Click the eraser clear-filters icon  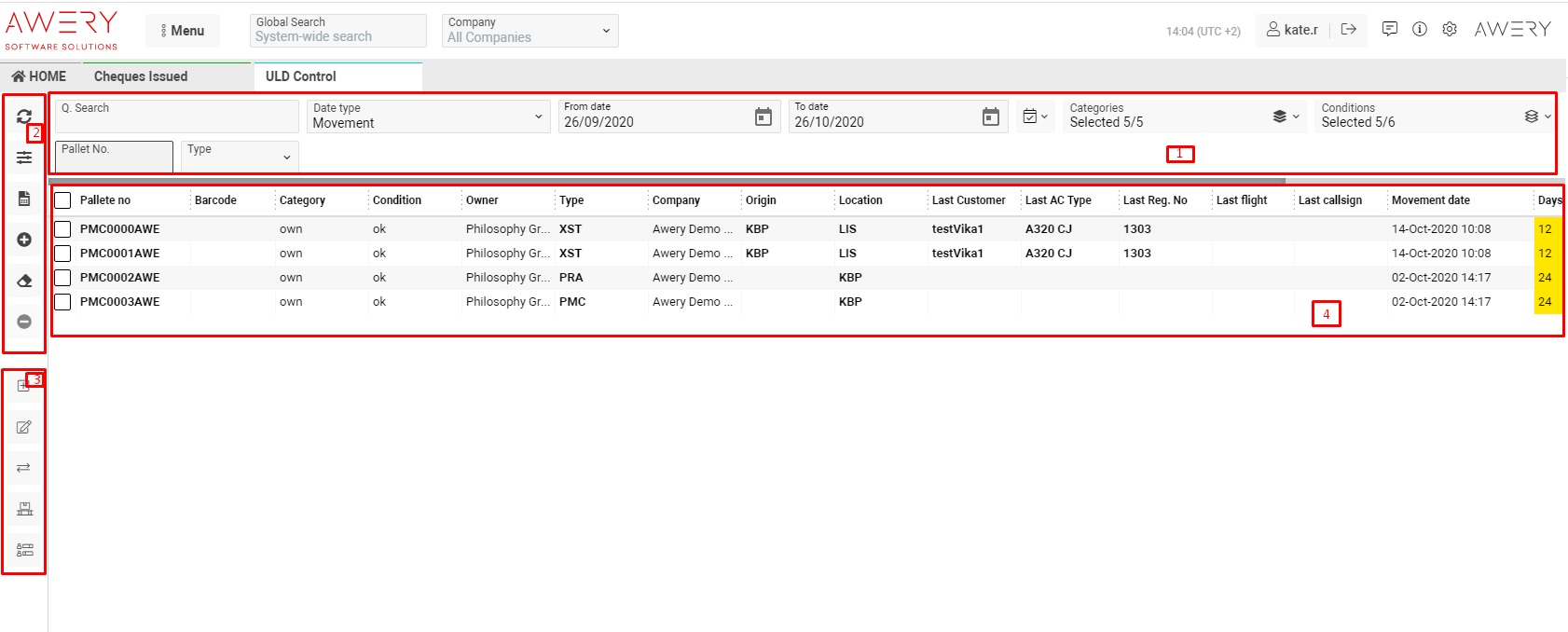(x=24, y=281)
